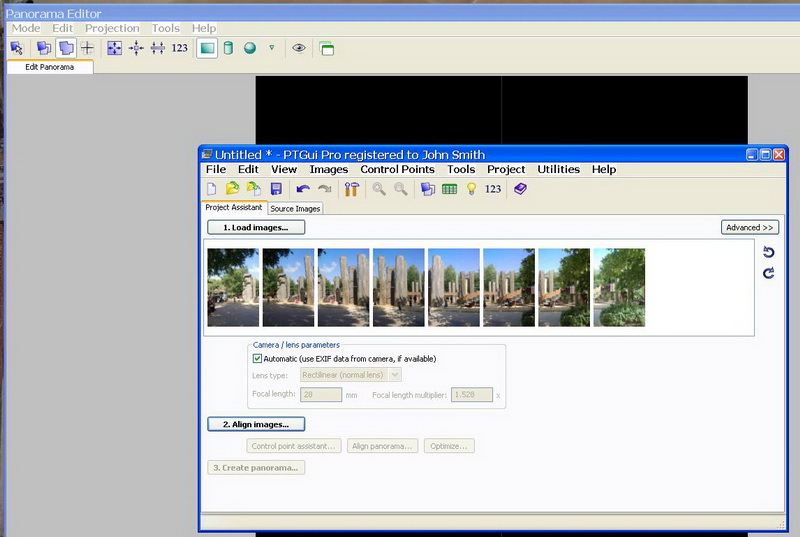This screenshot has height=537, width=800.
Task: Rotate images counterclockwise icon
Action: 768,252
